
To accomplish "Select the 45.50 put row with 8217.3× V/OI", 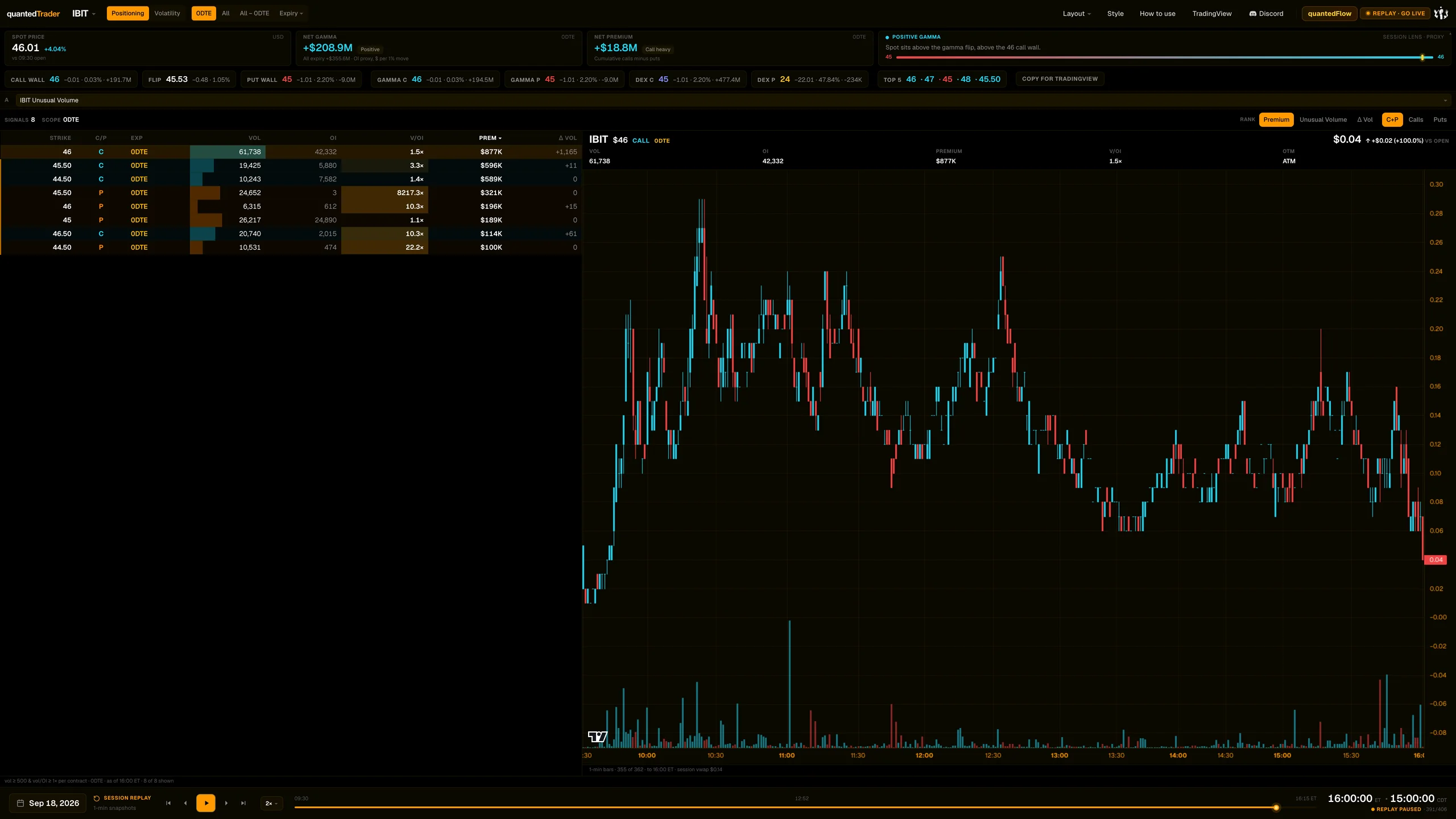I will point(291,193).
